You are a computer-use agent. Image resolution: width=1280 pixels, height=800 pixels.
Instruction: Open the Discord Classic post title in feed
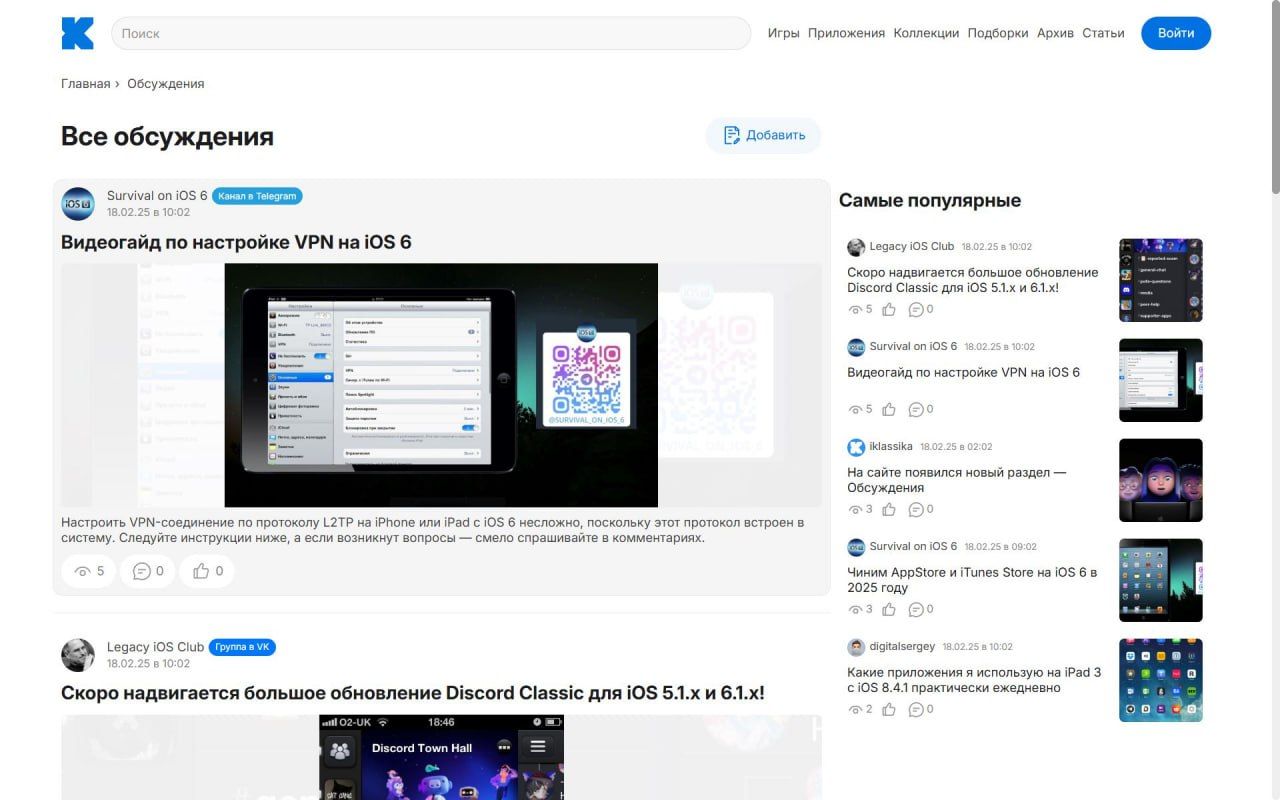click(413, 693)
